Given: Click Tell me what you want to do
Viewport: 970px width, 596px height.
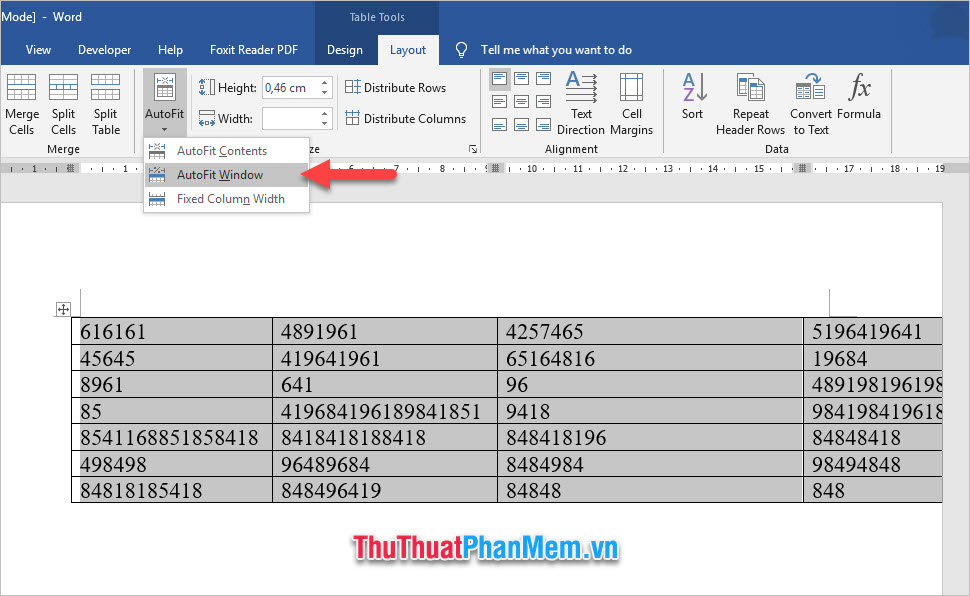Looking at the screenshot, I should (x=556, y=50).
